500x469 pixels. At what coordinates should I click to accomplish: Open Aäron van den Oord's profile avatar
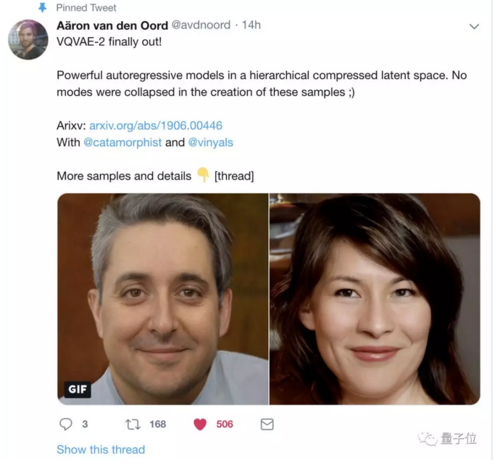pos(28,40)
